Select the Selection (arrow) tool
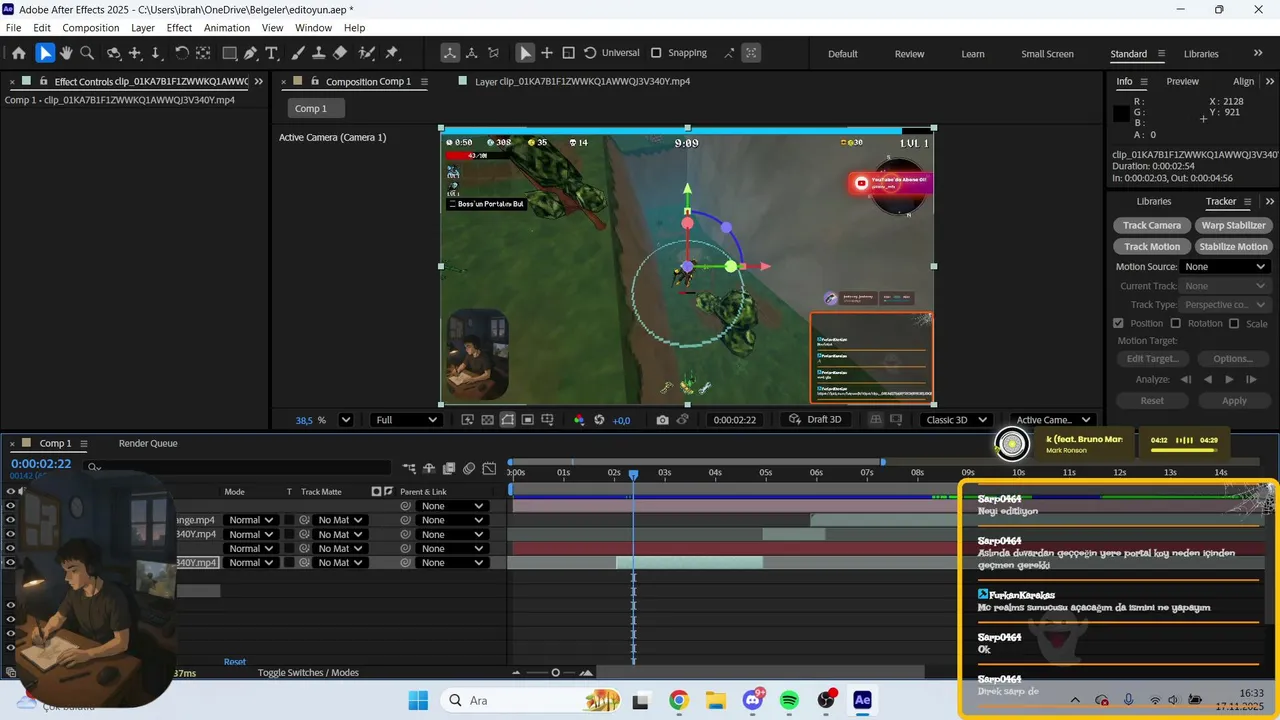This screenshot has height=720, width=1280. coord(45,53)
